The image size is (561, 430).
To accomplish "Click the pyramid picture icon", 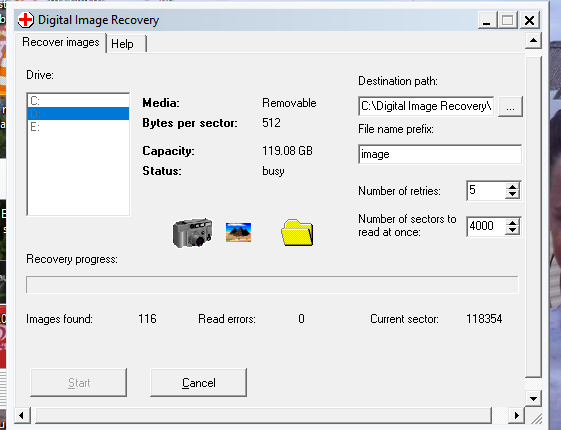I will pos(238,232).
